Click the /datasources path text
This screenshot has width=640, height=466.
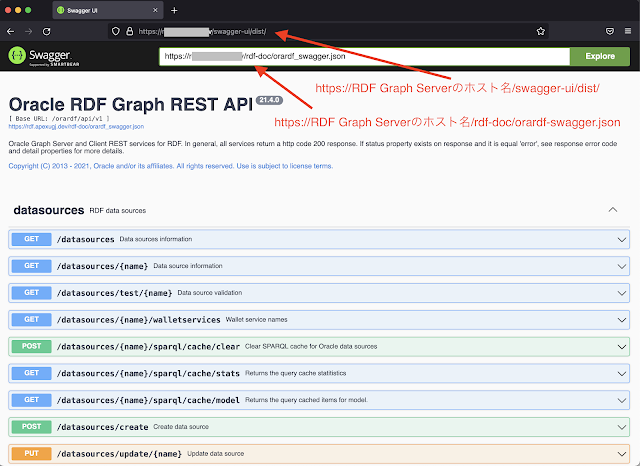pos(86,240)
